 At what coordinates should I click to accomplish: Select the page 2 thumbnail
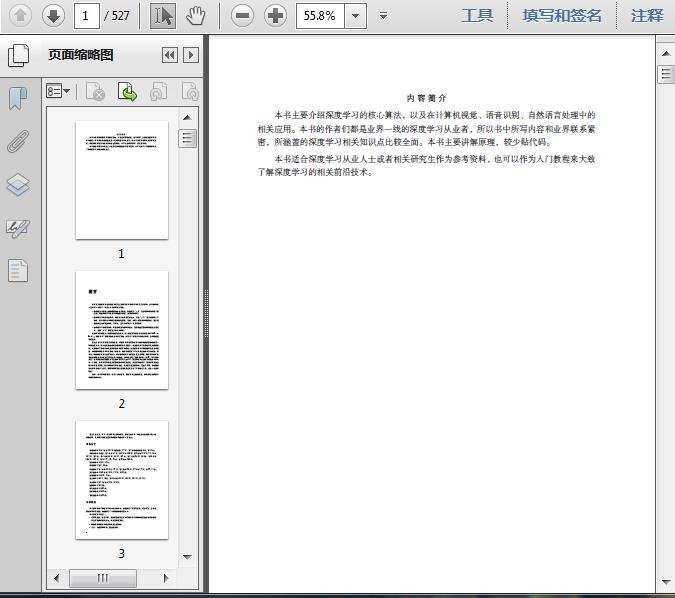pyautogui.click(x=122, y=330)
